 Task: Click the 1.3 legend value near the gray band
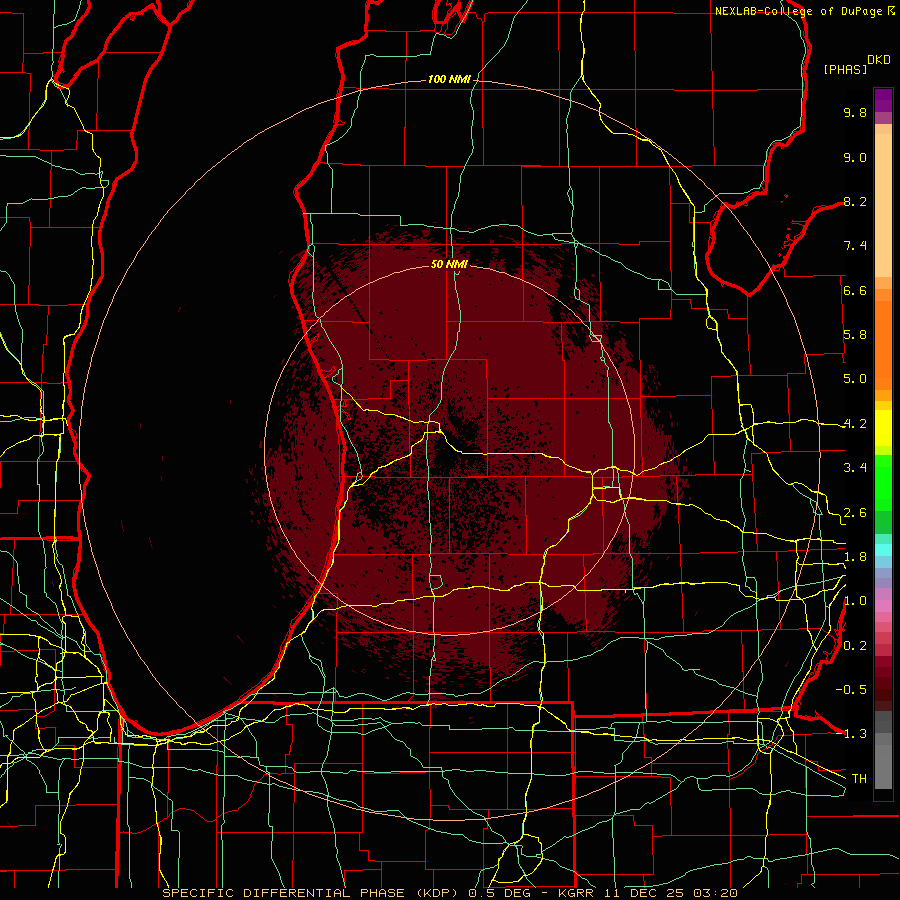pyautogui.click(x=851, y=734)
